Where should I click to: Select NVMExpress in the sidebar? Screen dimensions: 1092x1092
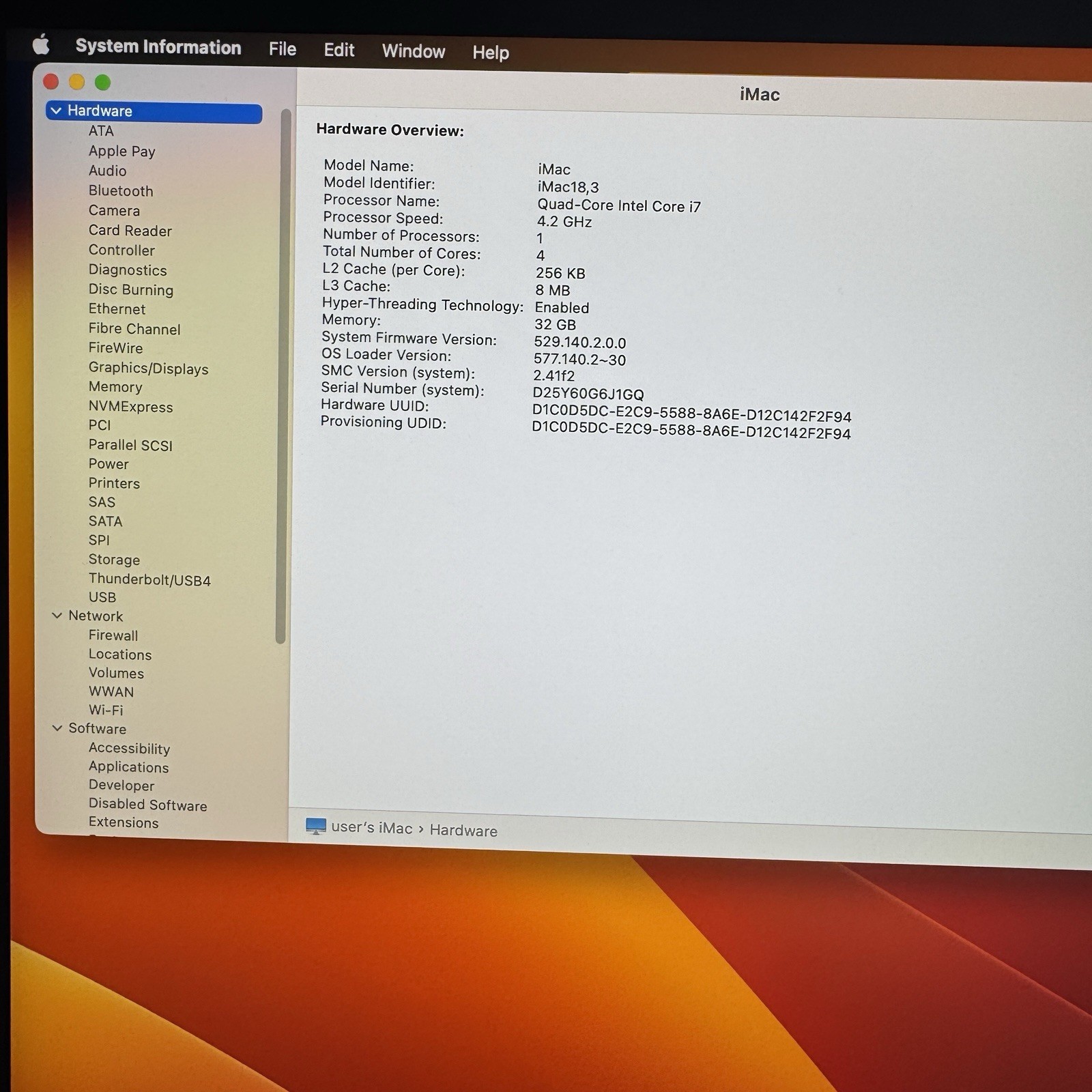click(x=130, y=407)
